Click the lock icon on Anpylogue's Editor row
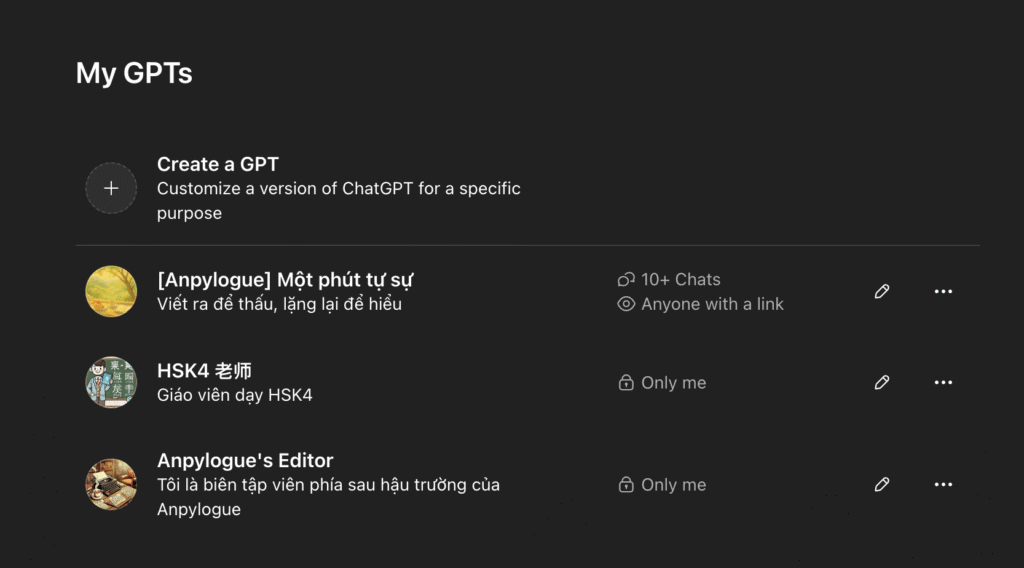Screen dimensions: 1024x568 pos(626,484)
